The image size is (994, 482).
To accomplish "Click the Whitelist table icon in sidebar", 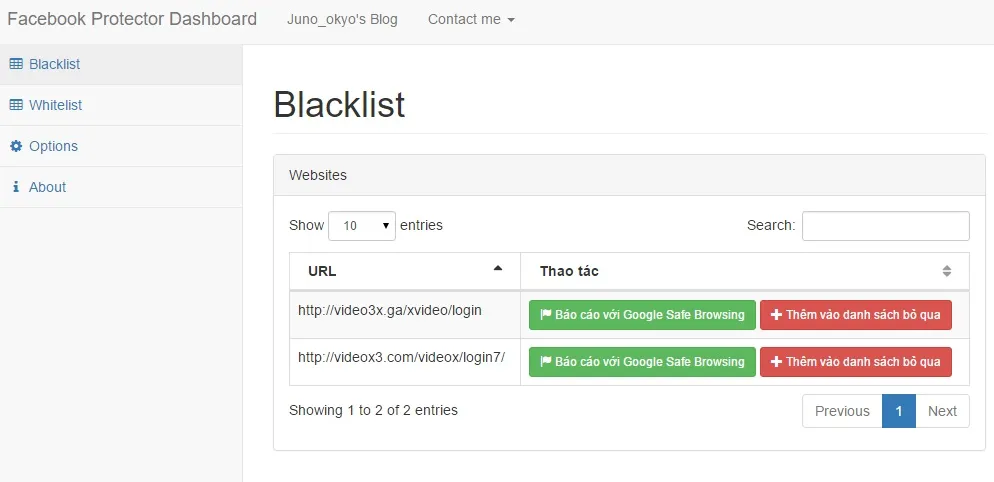I will click(x=16, y=105).
